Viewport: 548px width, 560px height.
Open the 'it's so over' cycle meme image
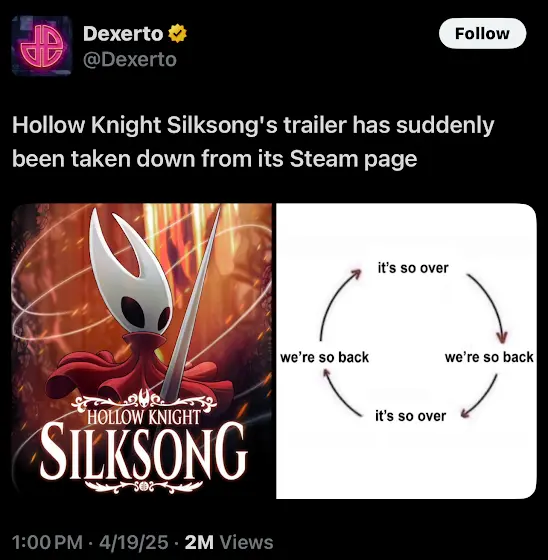[x=406, y=351]
